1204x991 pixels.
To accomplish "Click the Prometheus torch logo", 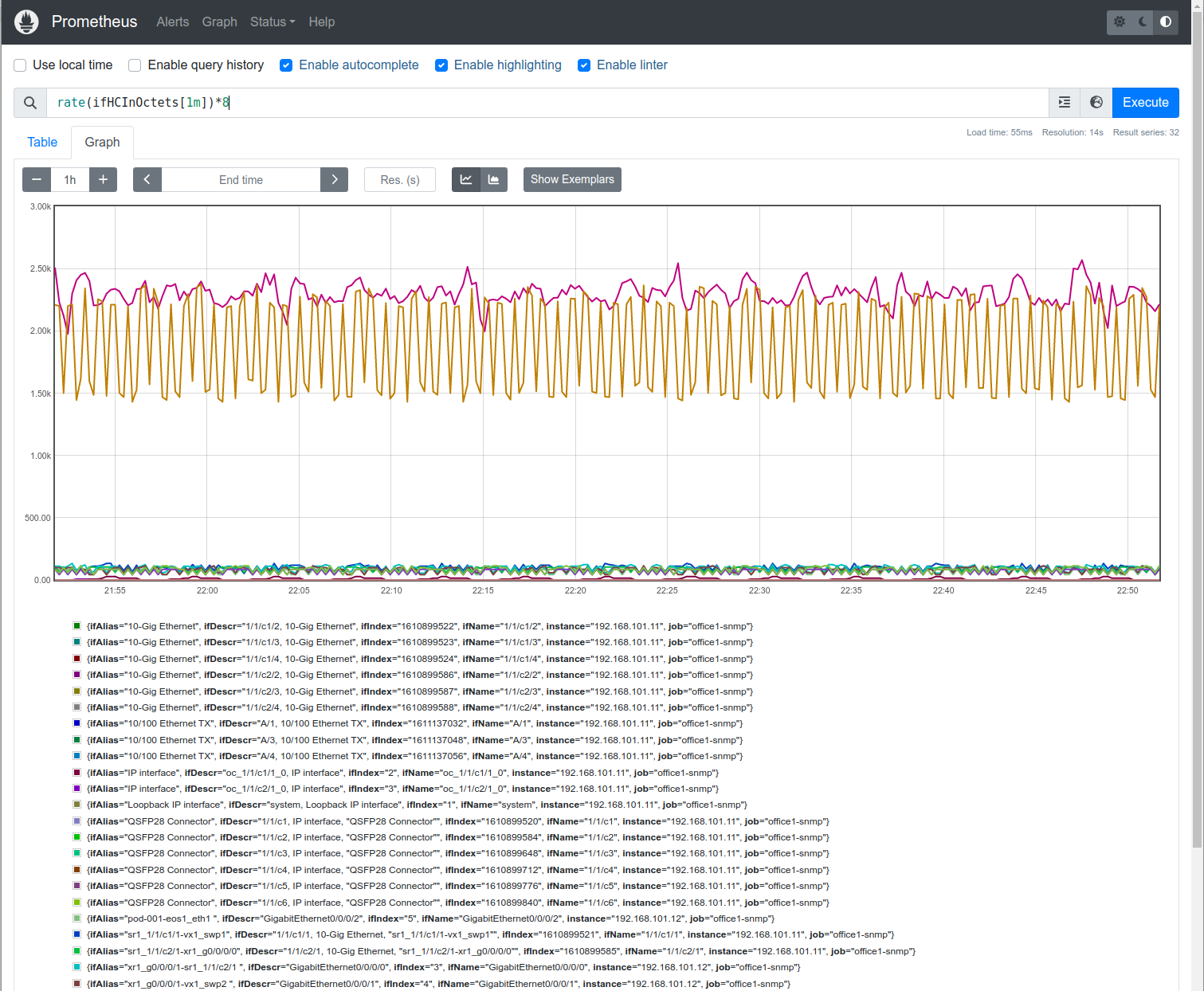I will [x=25, y=22].
